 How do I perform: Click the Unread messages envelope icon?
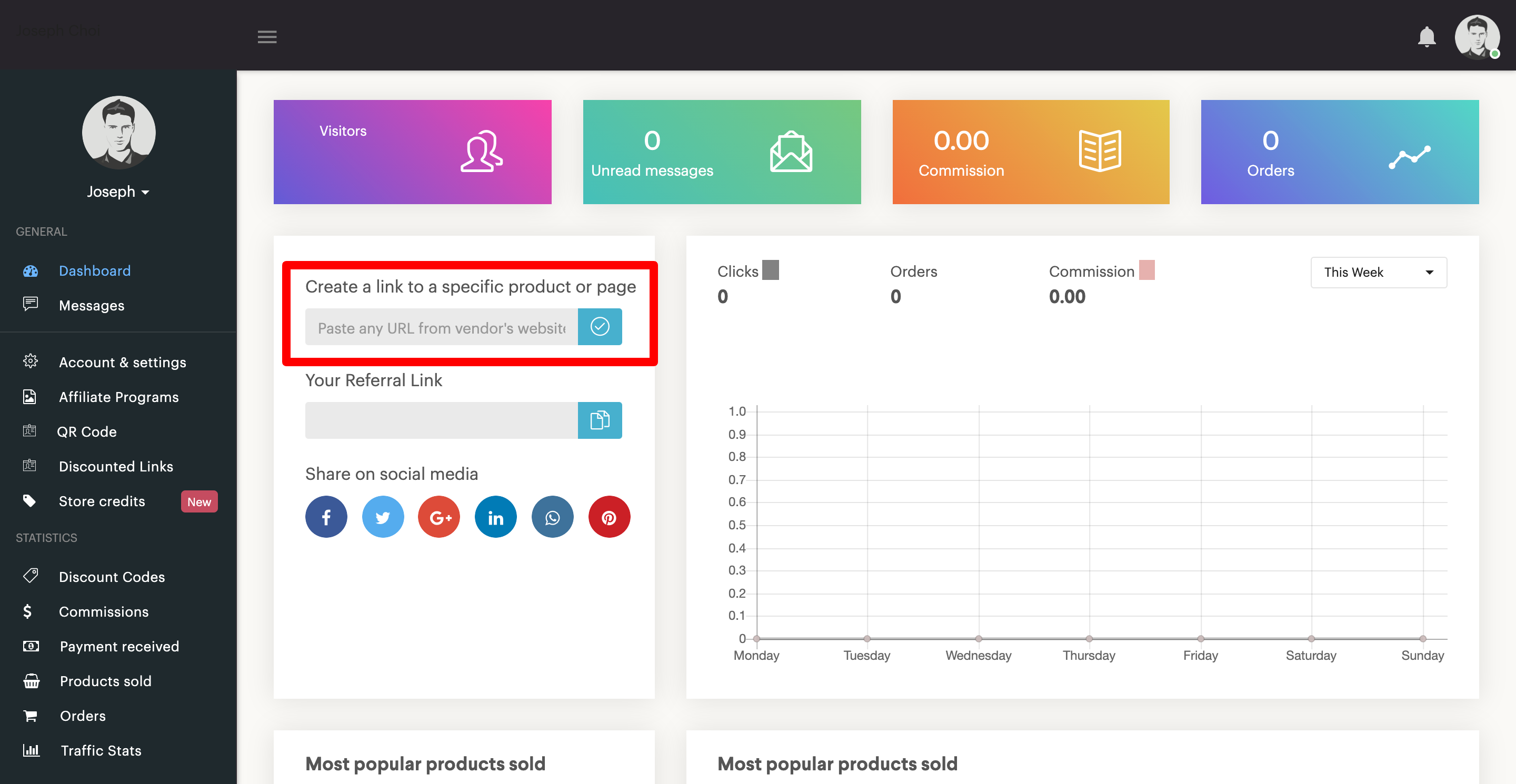tap(791, 151)
